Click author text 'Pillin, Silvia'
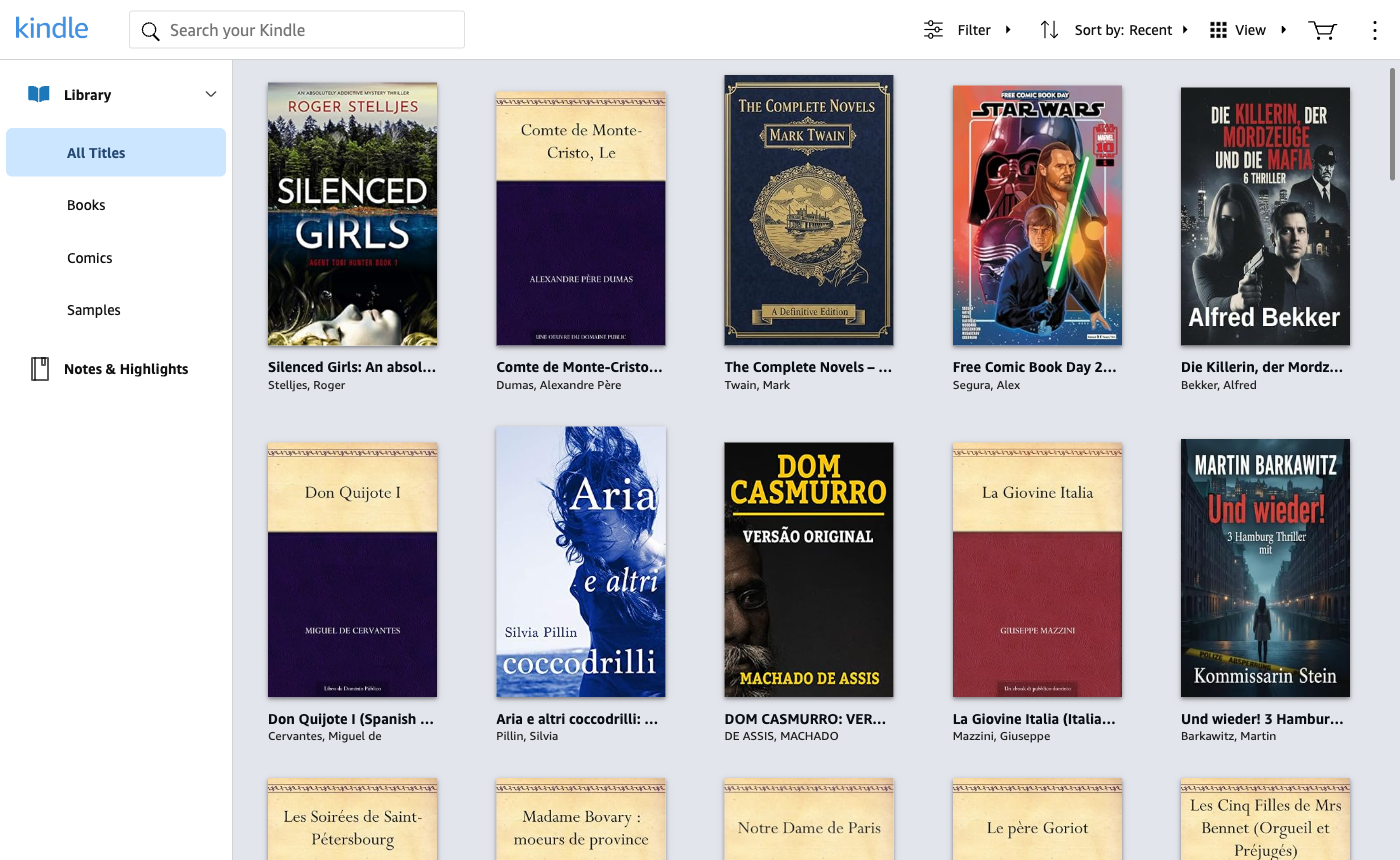Image resolution: width=1400 pixels, height=860 pixels. click(527, 736)
